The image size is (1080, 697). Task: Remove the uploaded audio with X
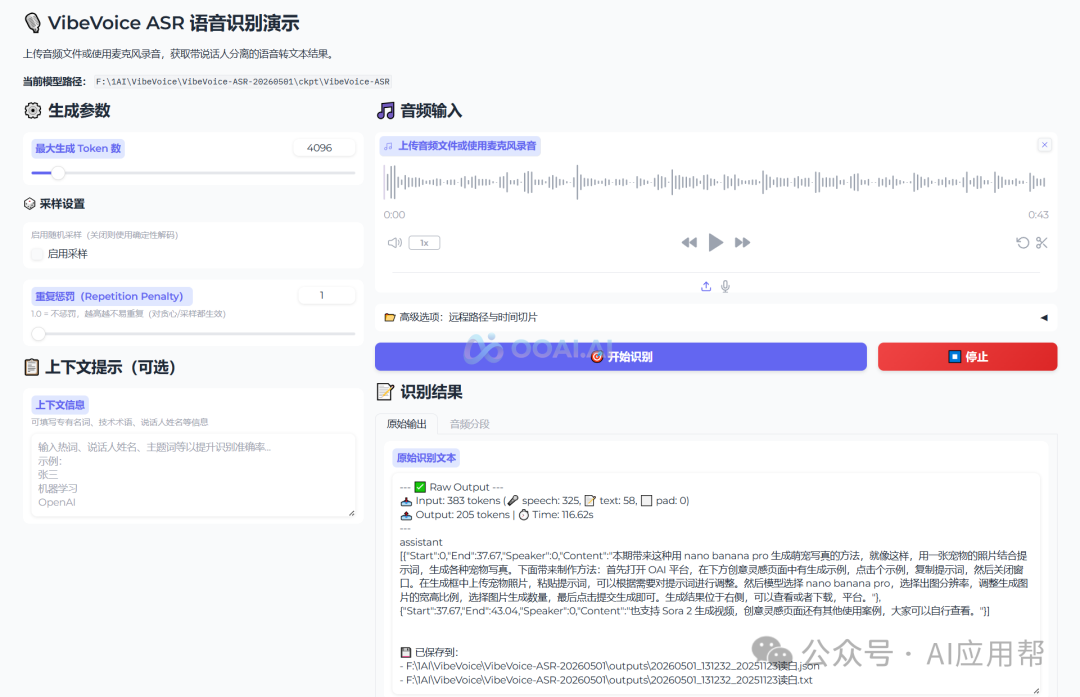click(1044, 145)
